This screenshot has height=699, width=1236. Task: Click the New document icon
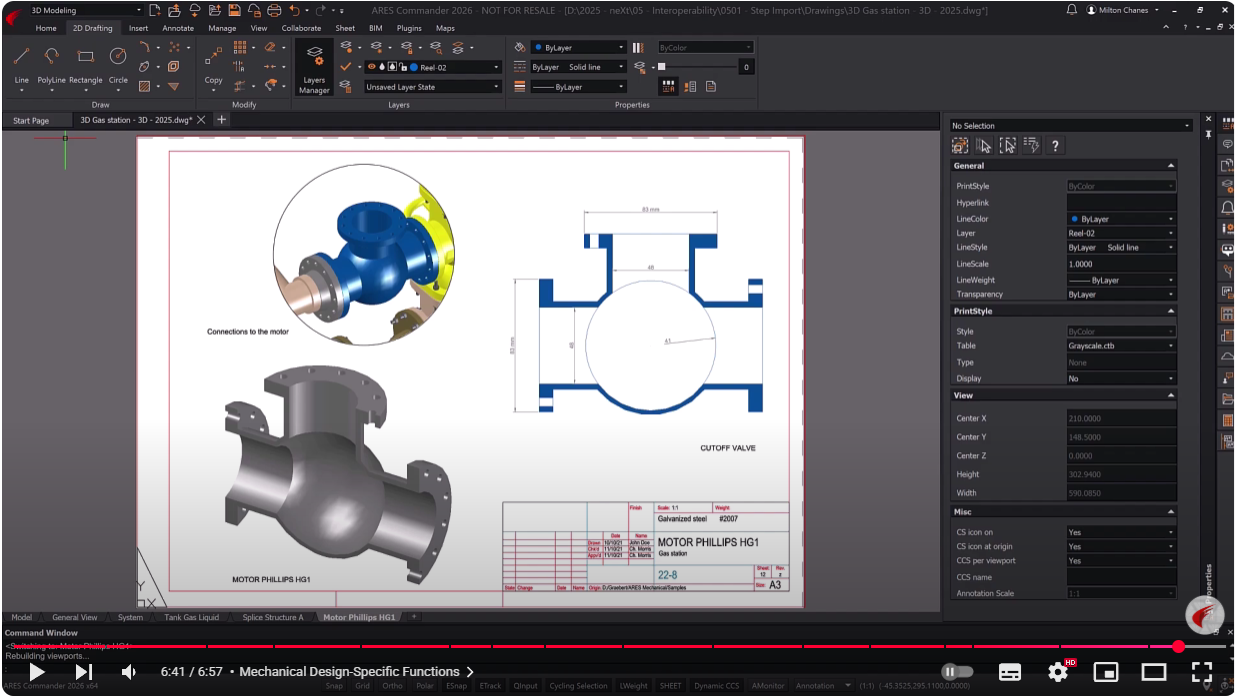[x=154, y=10]
